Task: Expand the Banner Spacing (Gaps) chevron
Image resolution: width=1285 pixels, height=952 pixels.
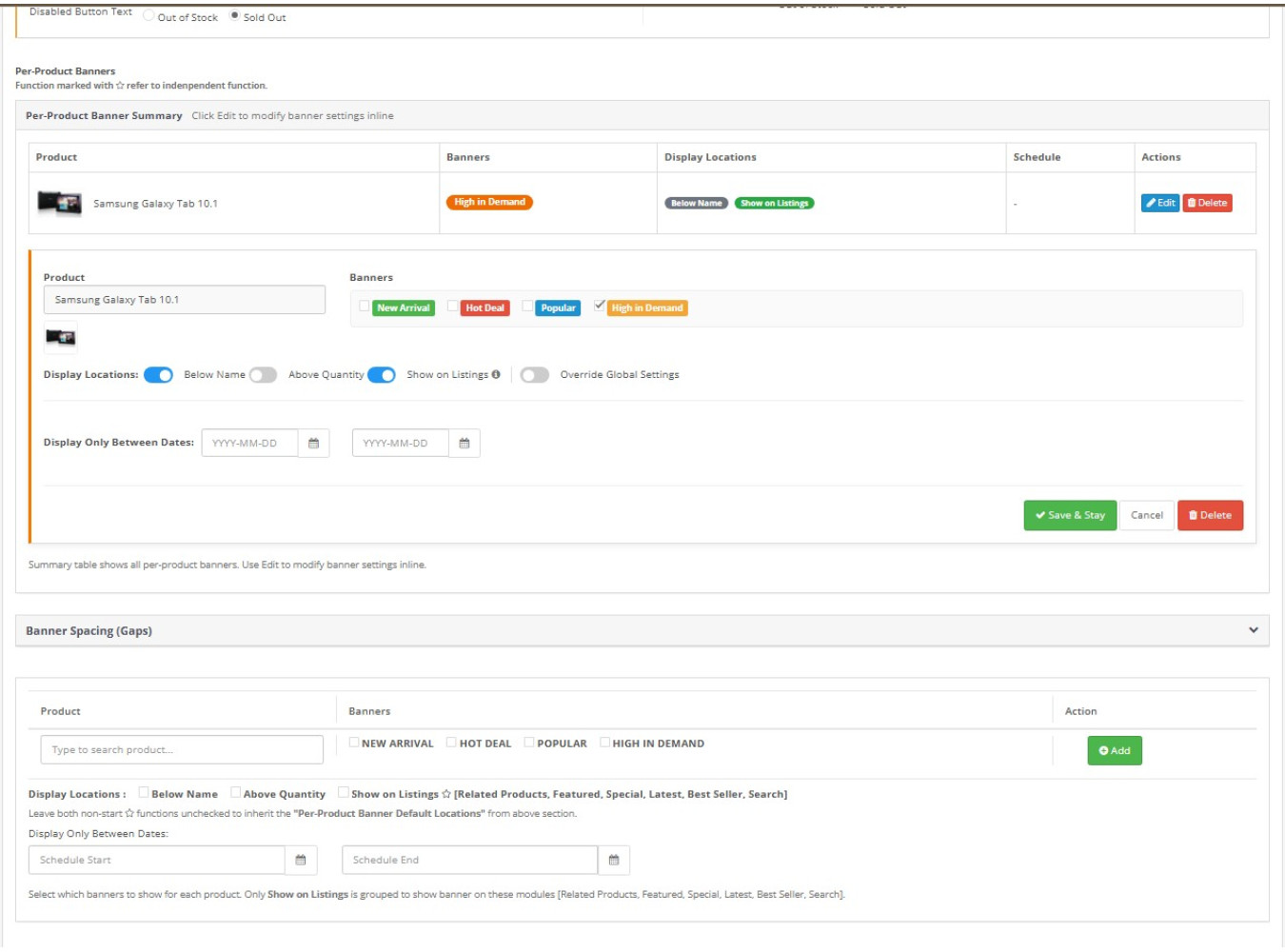Action: [x=1253, y=630]
